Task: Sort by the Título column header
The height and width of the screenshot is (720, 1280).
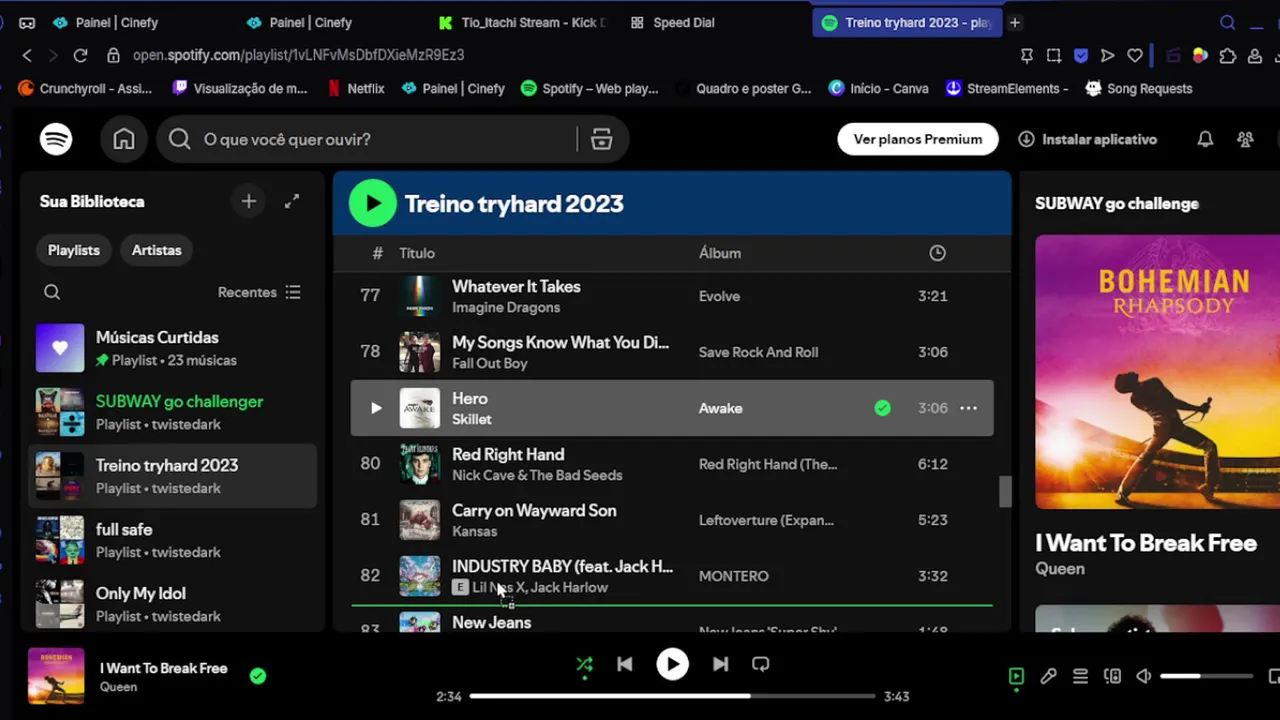Action: 417,253
